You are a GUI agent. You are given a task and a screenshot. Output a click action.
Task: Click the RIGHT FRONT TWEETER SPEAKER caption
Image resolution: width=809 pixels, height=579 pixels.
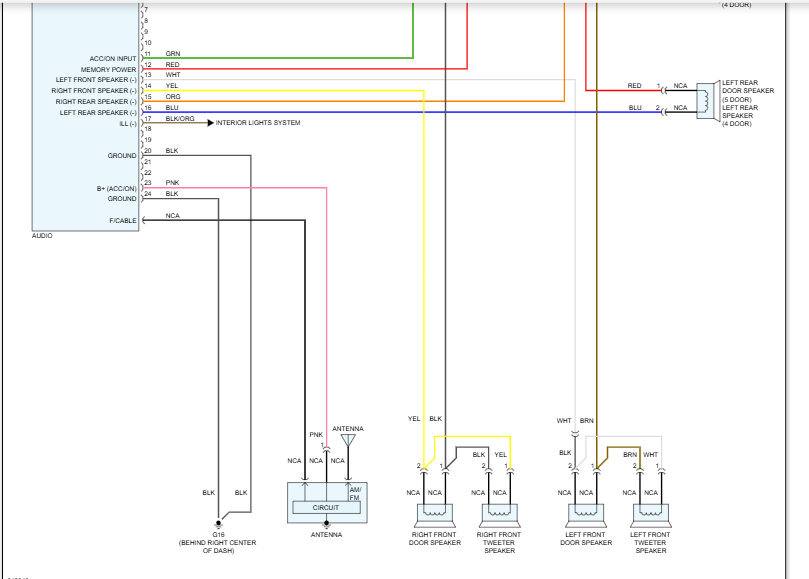click(x=499, y=543)
